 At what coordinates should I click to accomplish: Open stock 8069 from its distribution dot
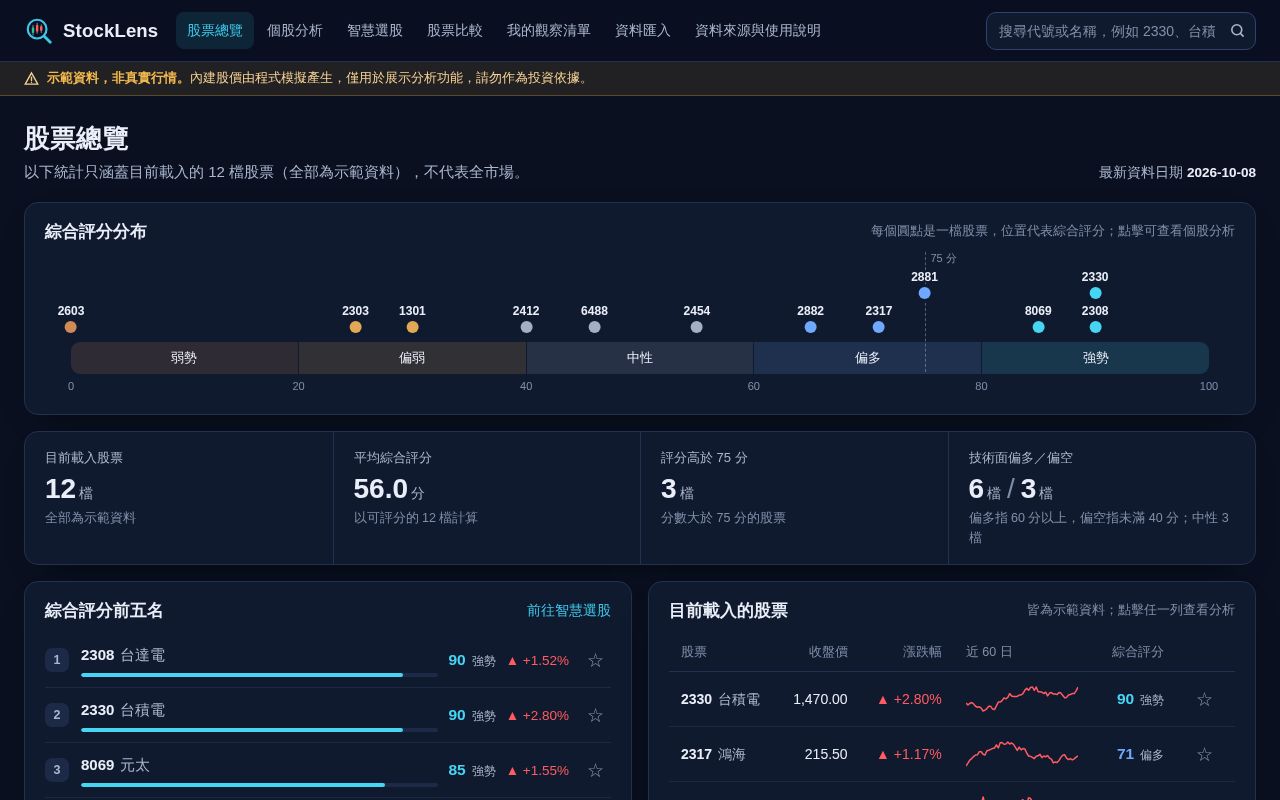(x=1038, y=327)
